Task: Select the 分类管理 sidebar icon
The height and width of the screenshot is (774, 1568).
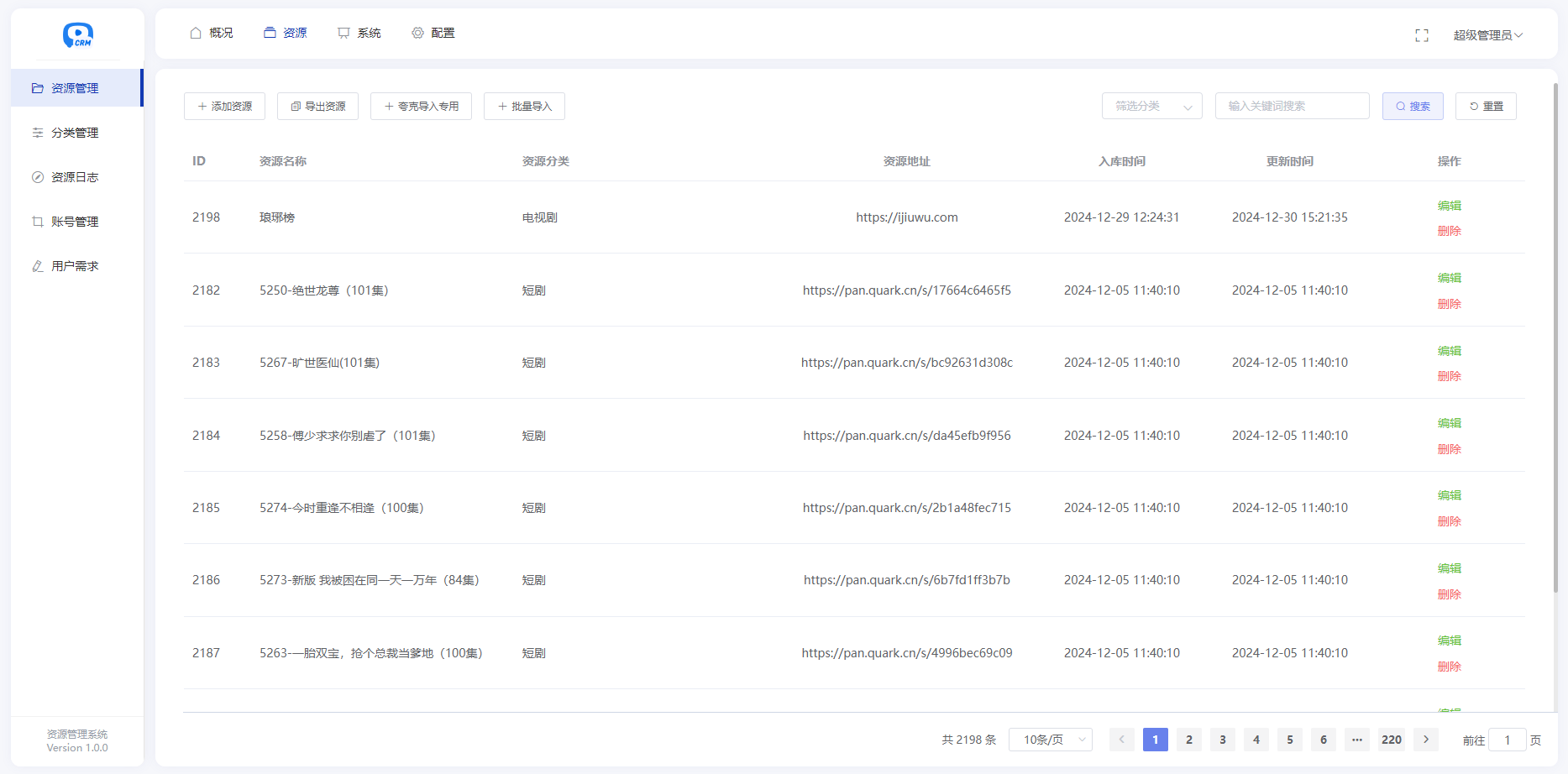Action: (x=37, y=133)
